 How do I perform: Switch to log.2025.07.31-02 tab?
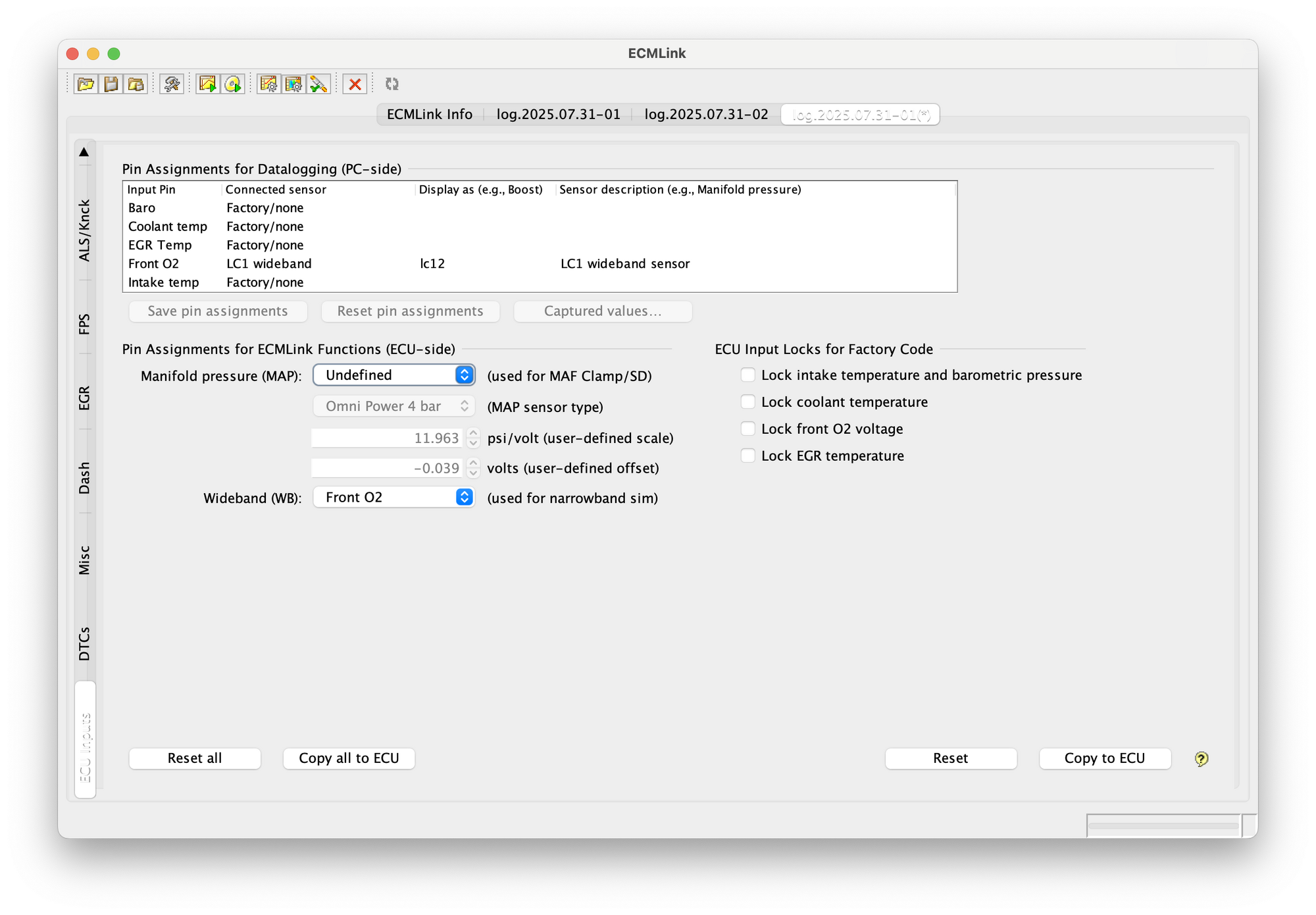706,114
